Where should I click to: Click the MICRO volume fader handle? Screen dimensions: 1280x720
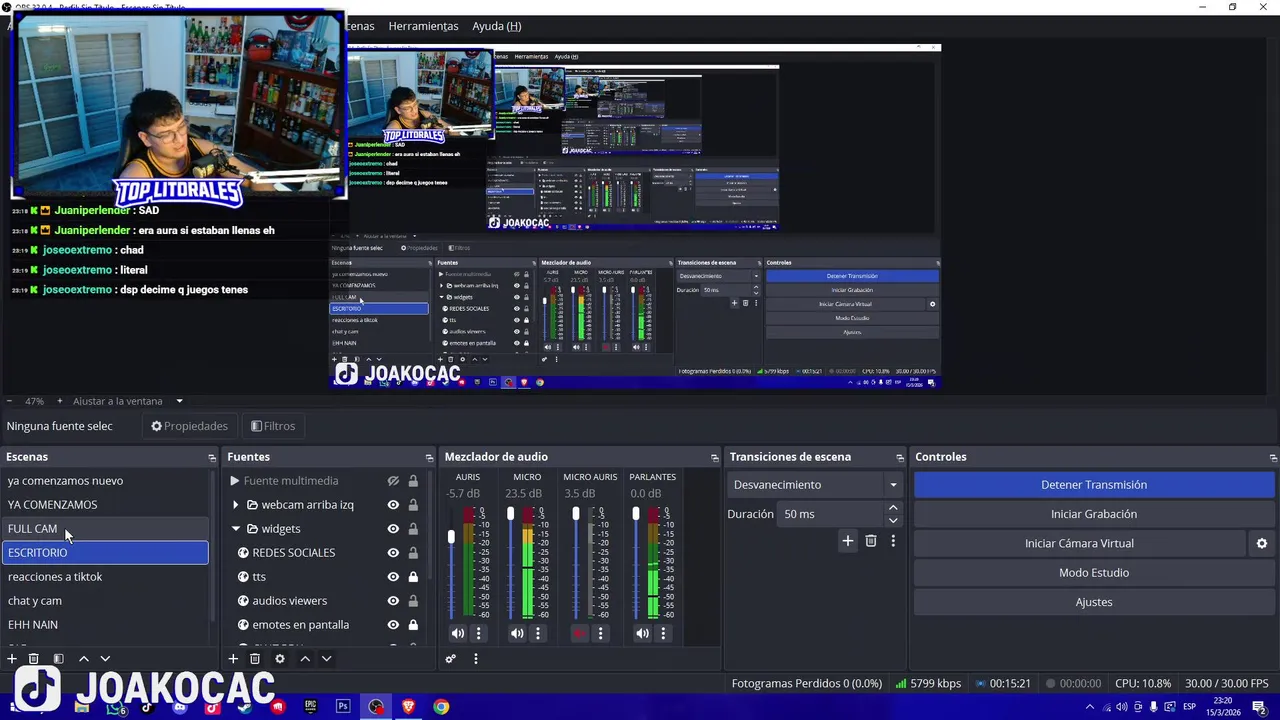[510, 514]
